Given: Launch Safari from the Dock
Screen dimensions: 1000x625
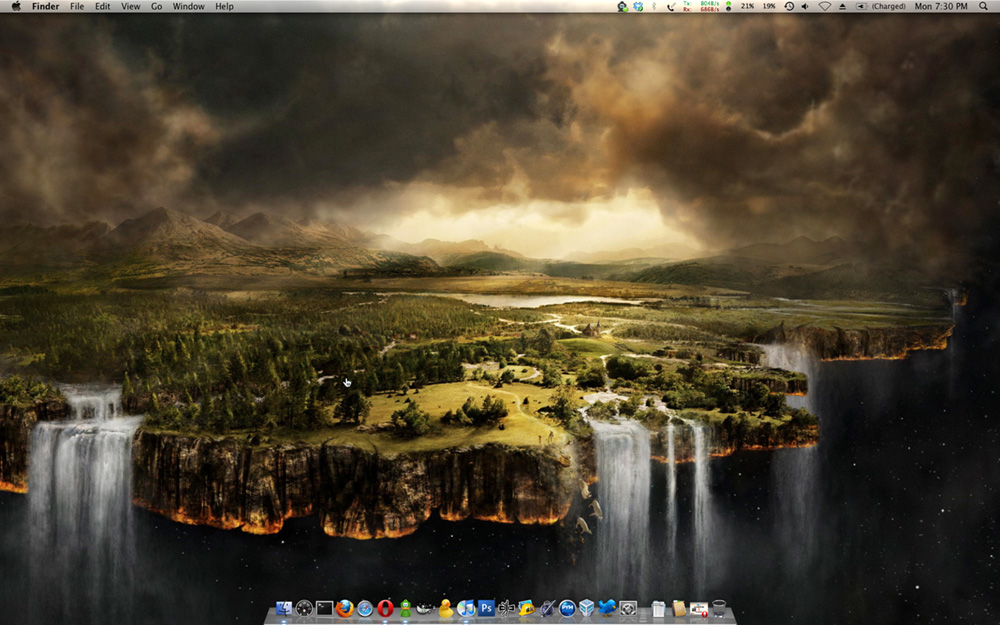Looking at the screenshot, I should [x=365, y=608].
